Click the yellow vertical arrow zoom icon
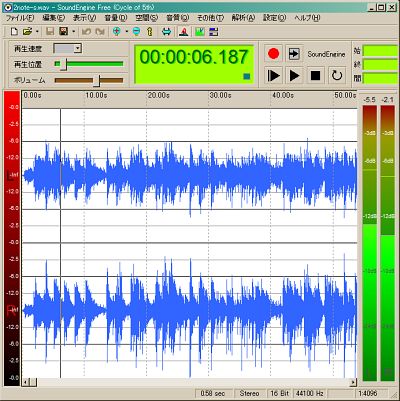Image resolution: width=400 pixels, height=401 pixels. 150,32
